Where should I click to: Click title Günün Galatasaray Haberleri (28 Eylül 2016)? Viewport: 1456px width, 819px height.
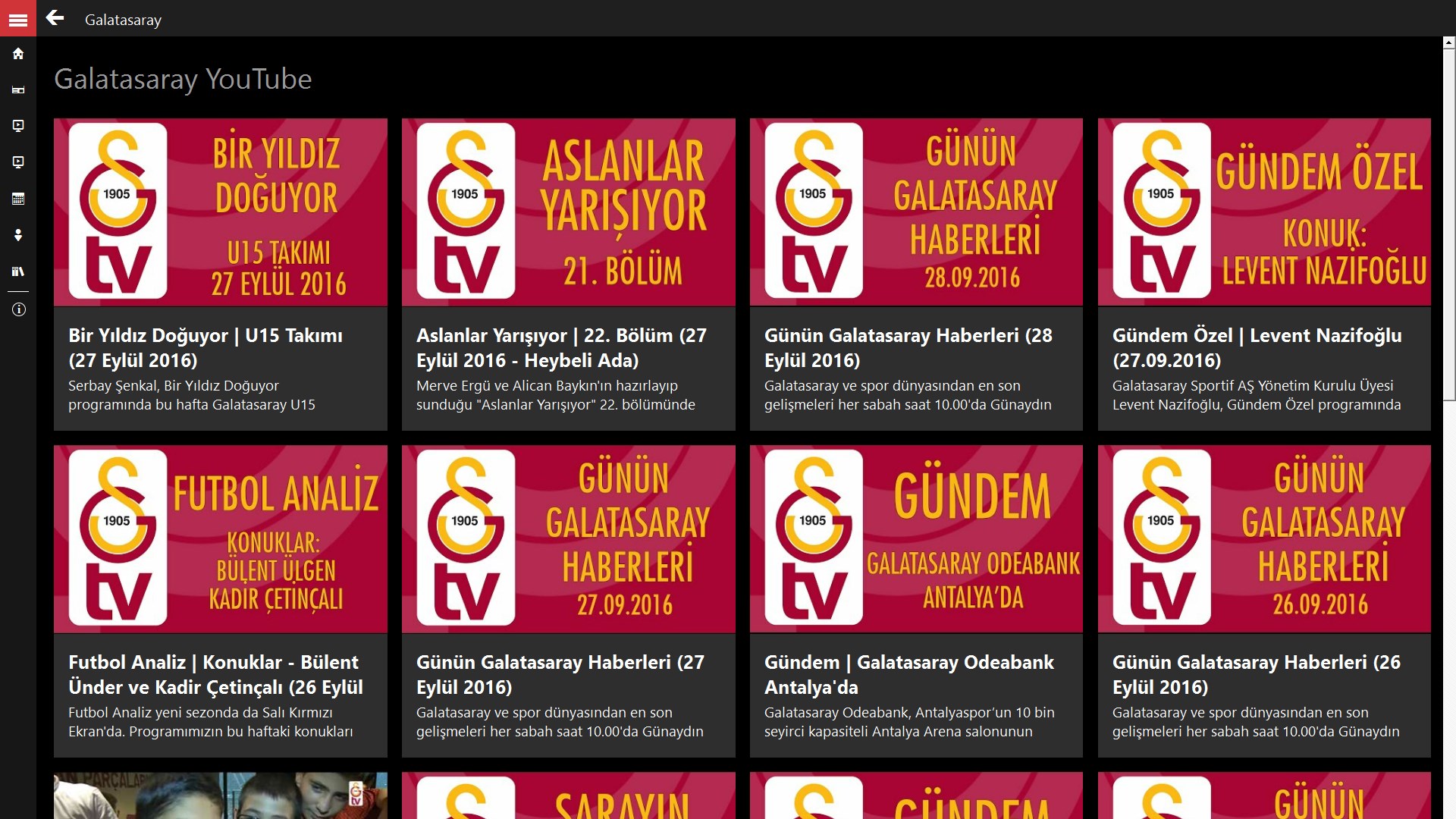point(908,347)
